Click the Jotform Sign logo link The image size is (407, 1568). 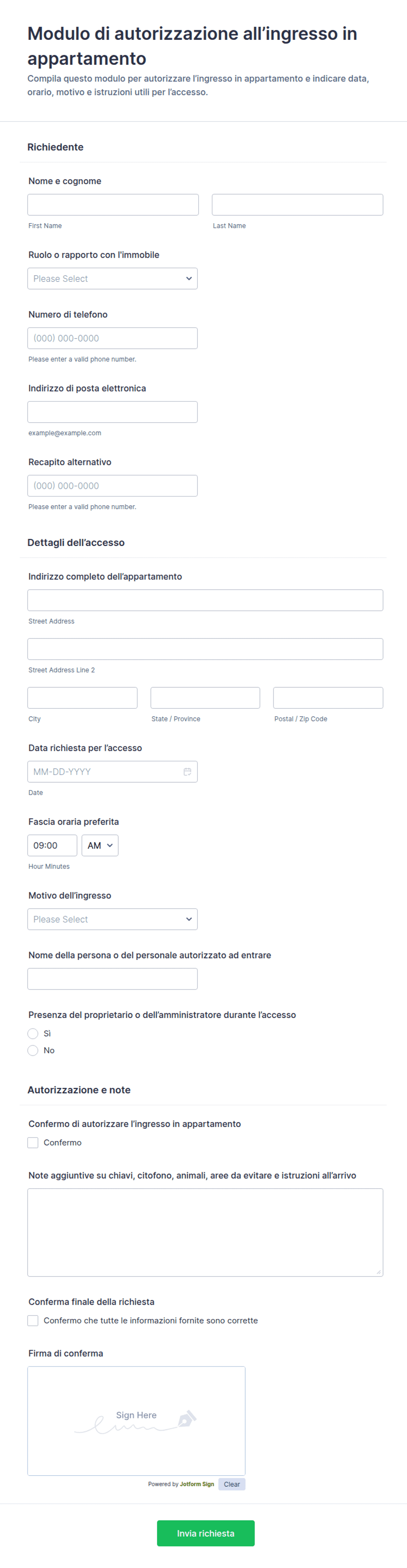(197, 1484)
